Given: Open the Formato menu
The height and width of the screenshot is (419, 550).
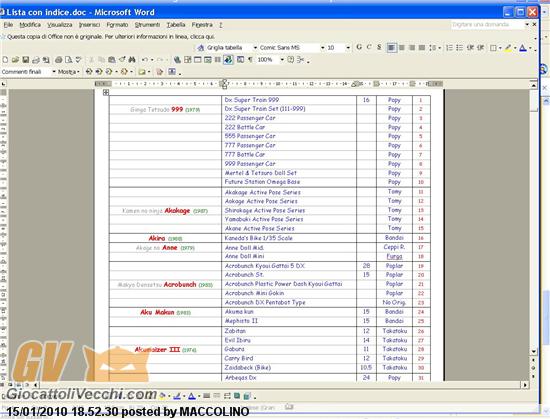Looking at the screenshot, I should click(117, 25).
